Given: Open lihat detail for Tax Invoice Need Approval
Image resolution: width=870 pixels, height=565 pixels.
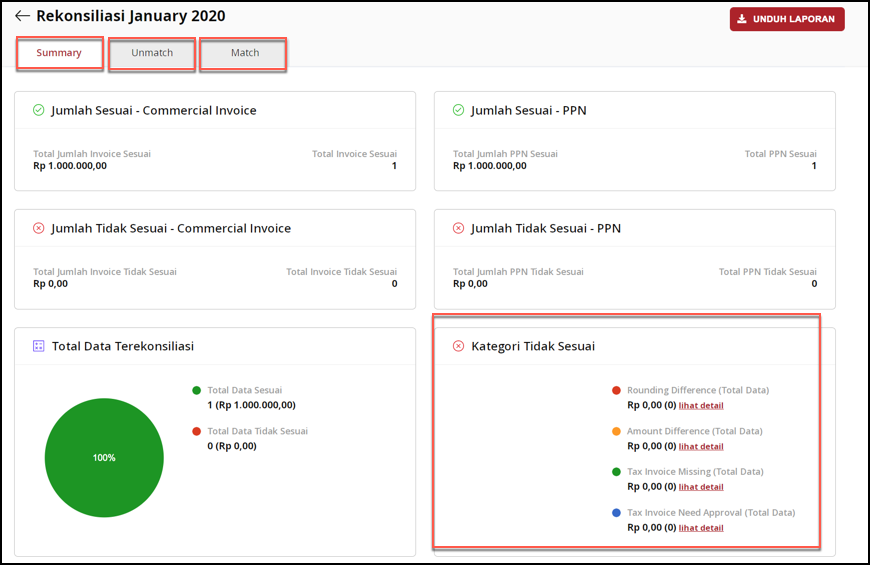Looking at the screenshot, I should point(701,528).
